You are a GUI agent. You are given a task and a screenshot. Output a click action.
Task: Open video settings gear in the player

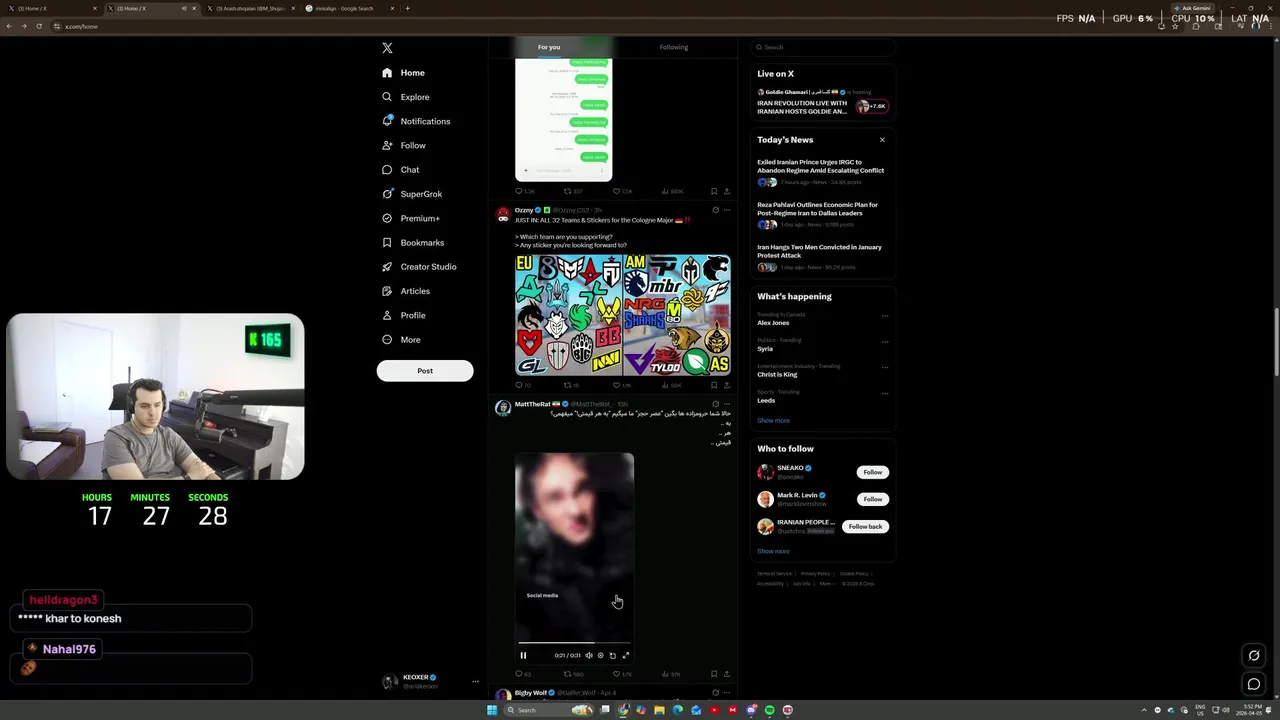point(600,656)
